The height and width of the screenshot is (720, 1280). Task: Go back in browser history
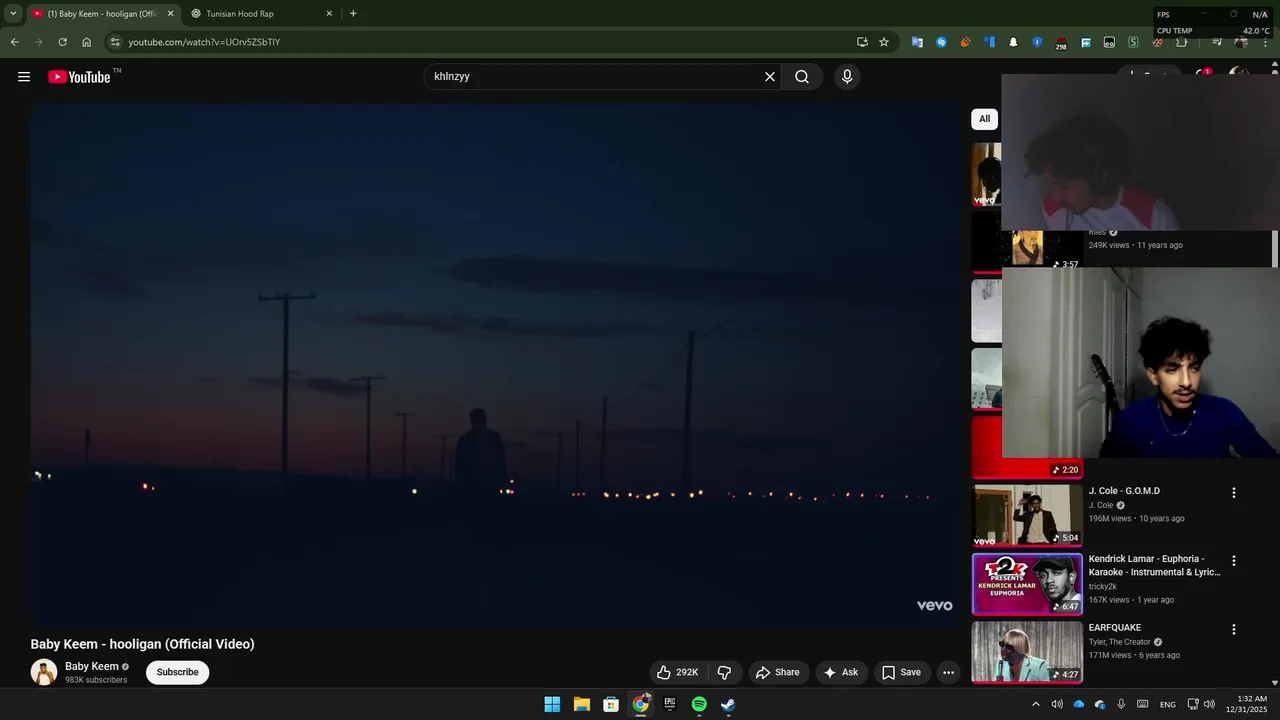(14, 42)
